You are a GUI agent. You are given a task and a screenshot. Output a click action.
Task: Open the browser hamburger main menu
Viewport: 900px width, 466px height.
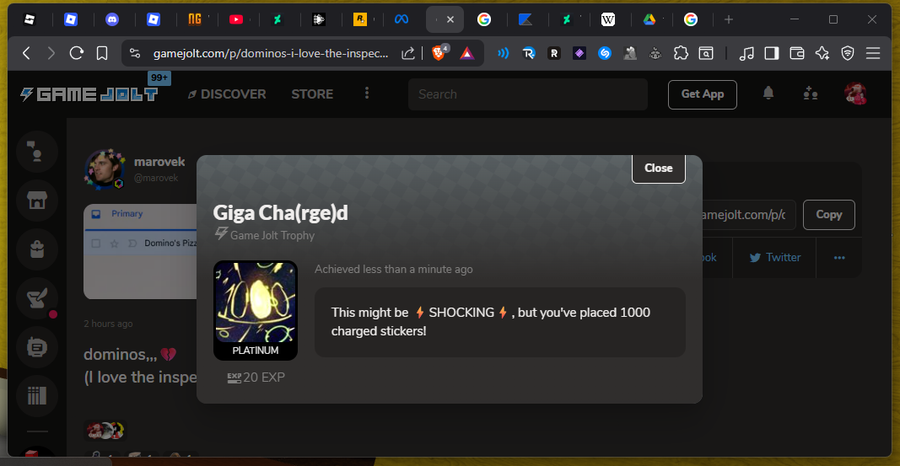pyautogui.click(x=873, y=53)
